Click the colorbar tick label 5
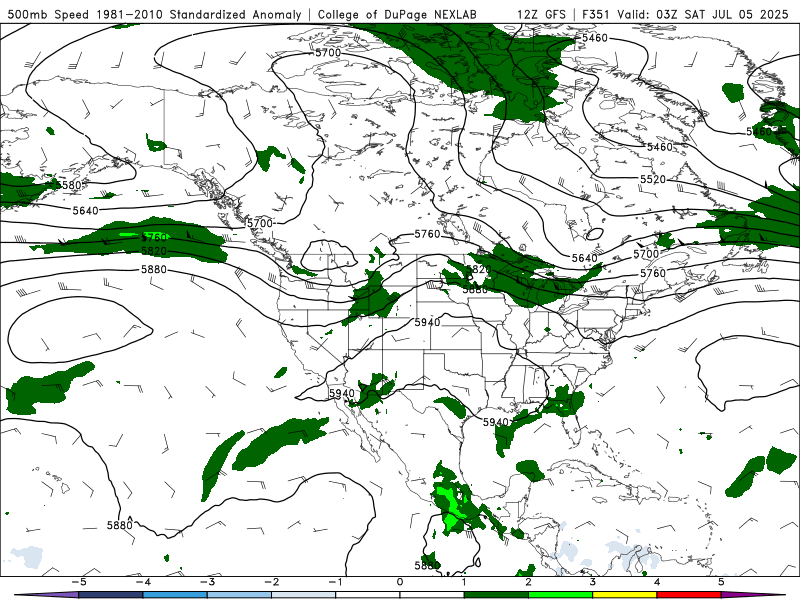 pos(721,582)
